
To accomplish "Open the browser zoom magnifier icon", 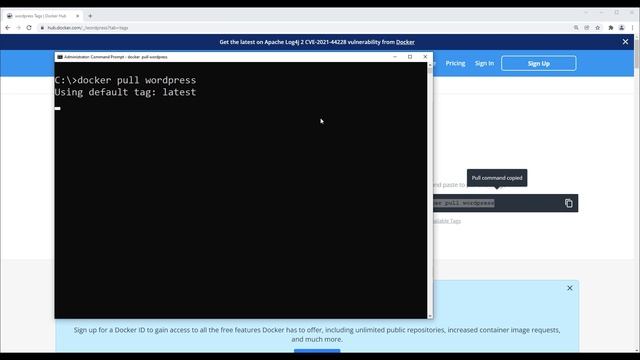I will [x=576, y=28].
